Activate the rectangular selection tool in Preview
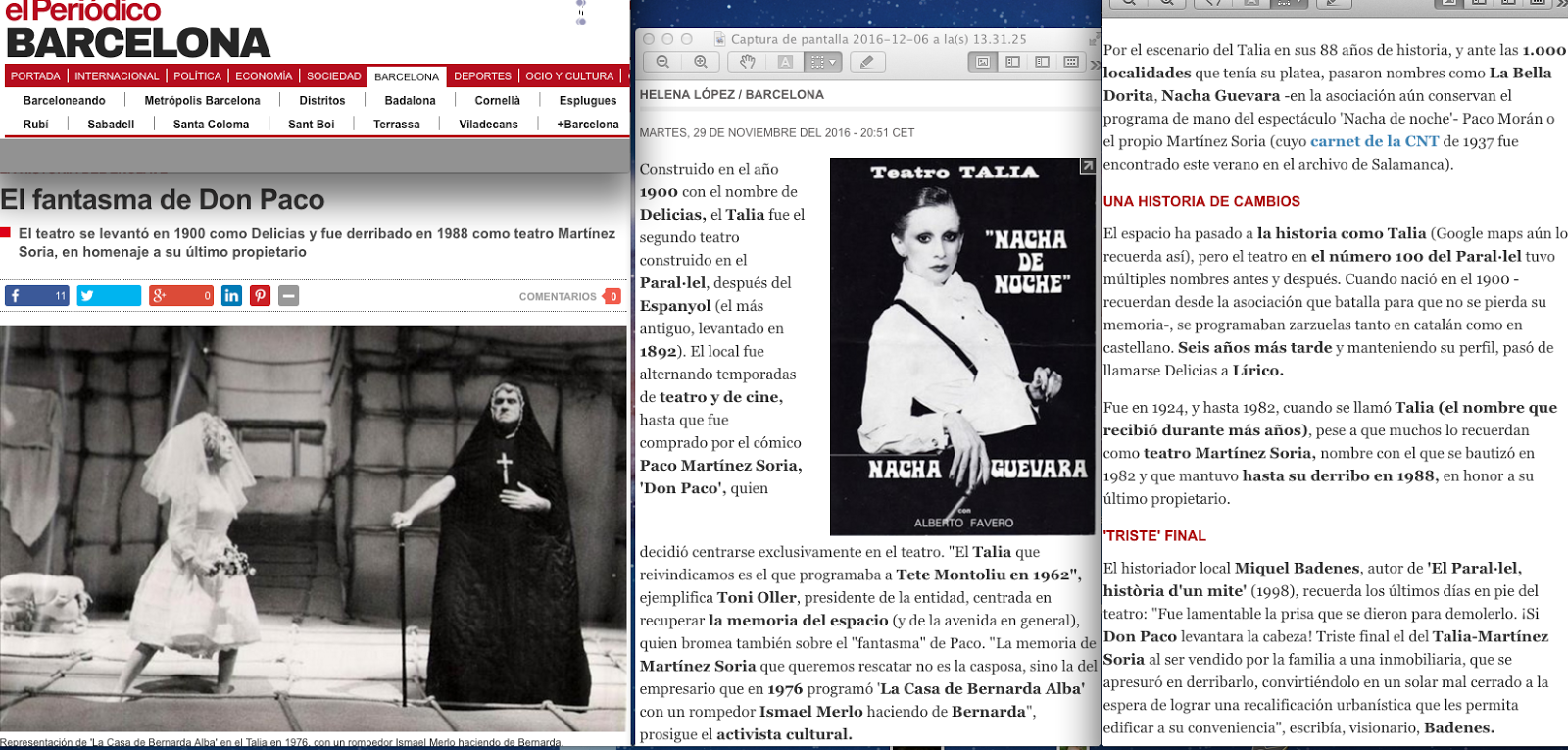Screen dimensions: 1568x750 (x=816, y=62)
